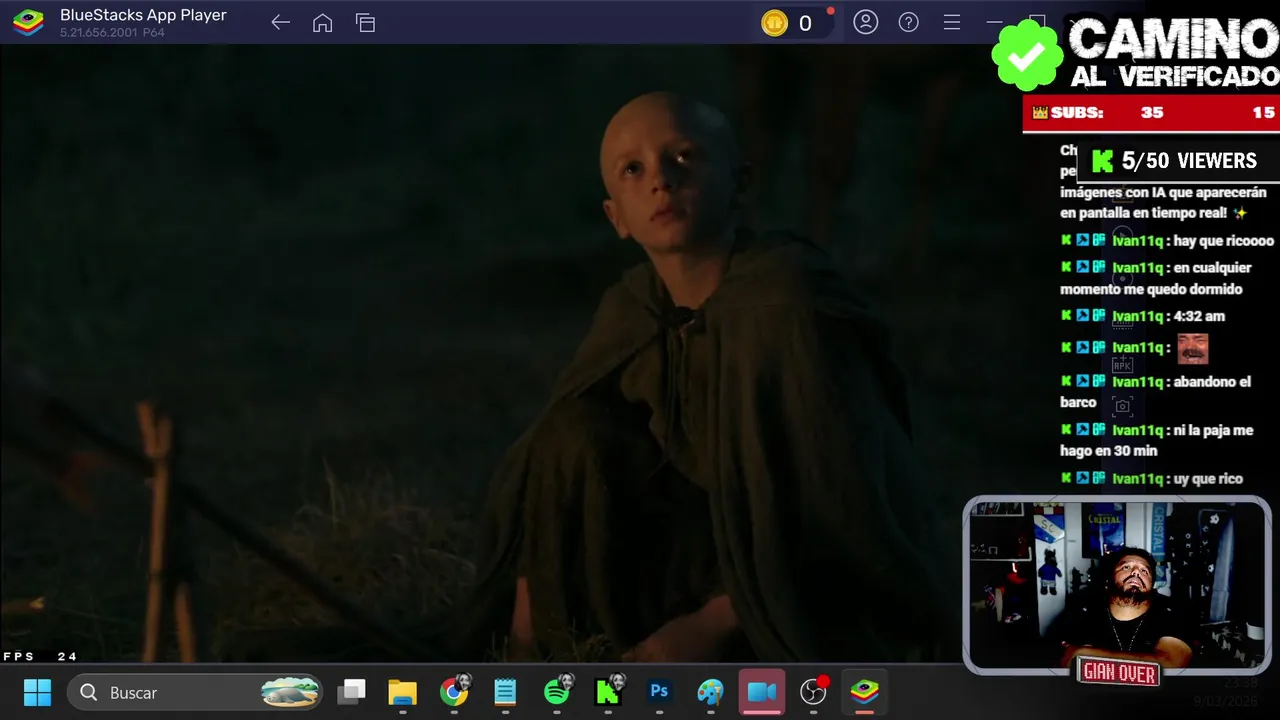Open the BlueStacks hamburger menu
This screenshot has width=1280, height=720.
951,22
